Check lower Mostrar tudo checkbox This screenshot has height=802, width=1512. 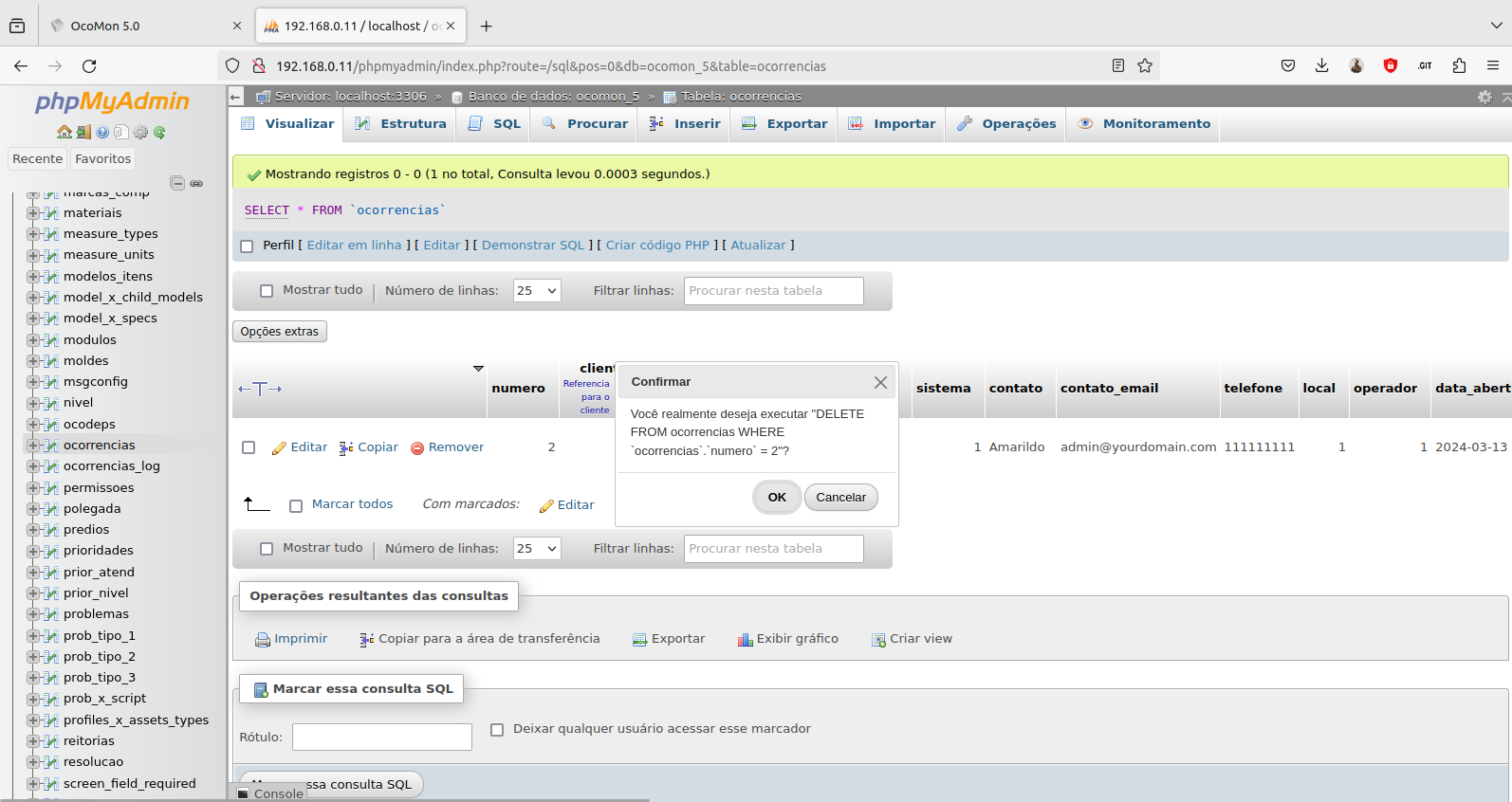[267, 549]
